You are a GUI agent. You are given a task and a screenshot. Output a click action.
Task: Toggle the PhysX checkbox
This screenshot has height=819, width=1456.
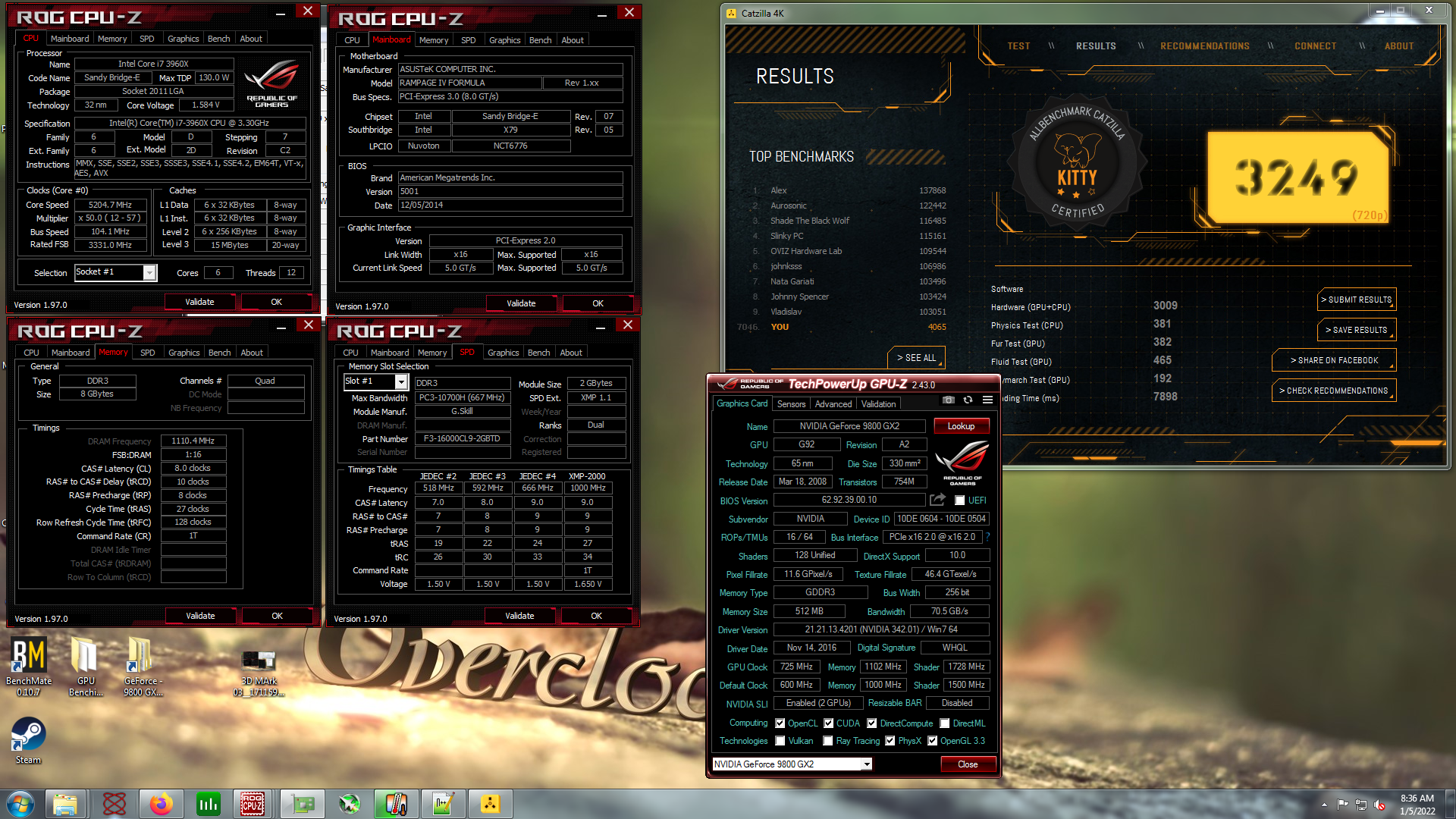point(890,741)
